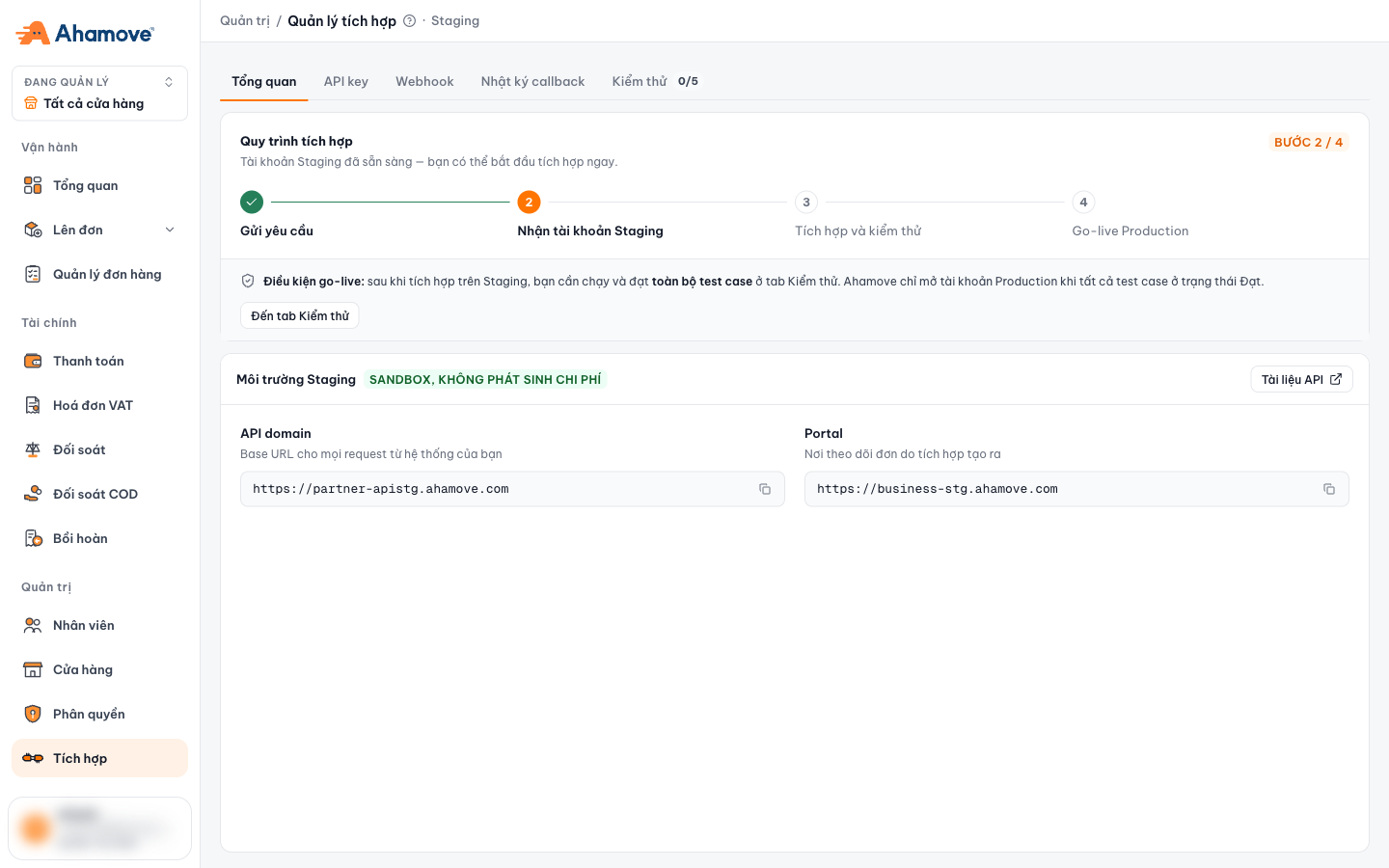Viewport: 1389px width, 868px height.
Task: Click the Điều kiện go-live shield icon
Action: click(248, 282)
